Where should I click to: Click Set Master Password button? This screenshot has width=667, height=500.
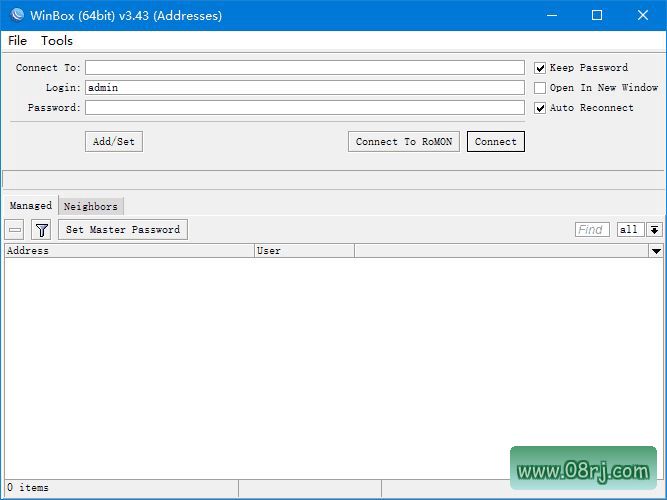[x=123, y=230]
